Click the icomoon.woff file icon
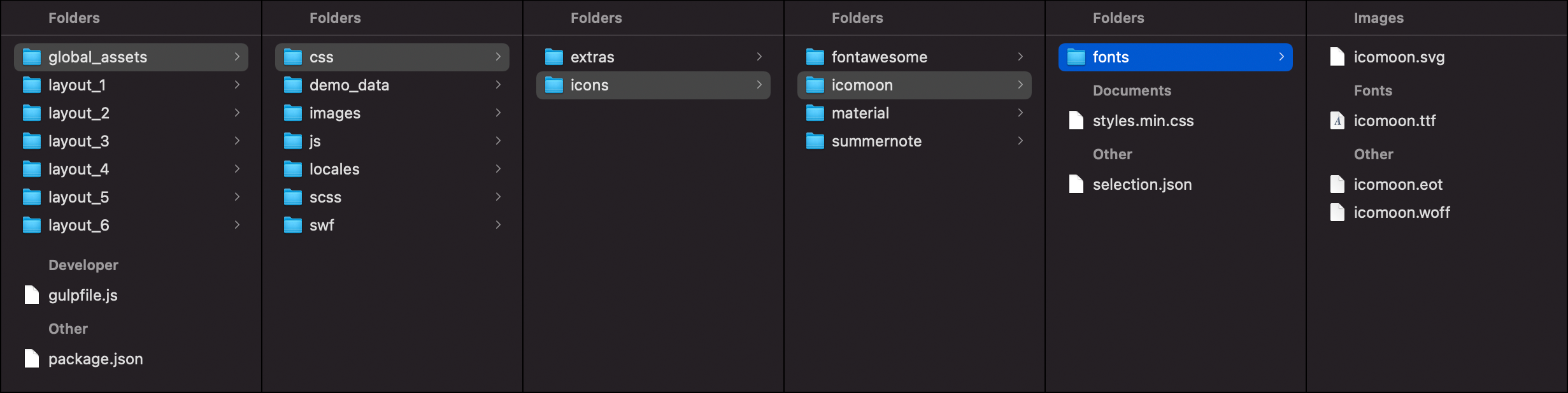The width and height of the screenshot is (1568, 393). tap(1337, 212)
